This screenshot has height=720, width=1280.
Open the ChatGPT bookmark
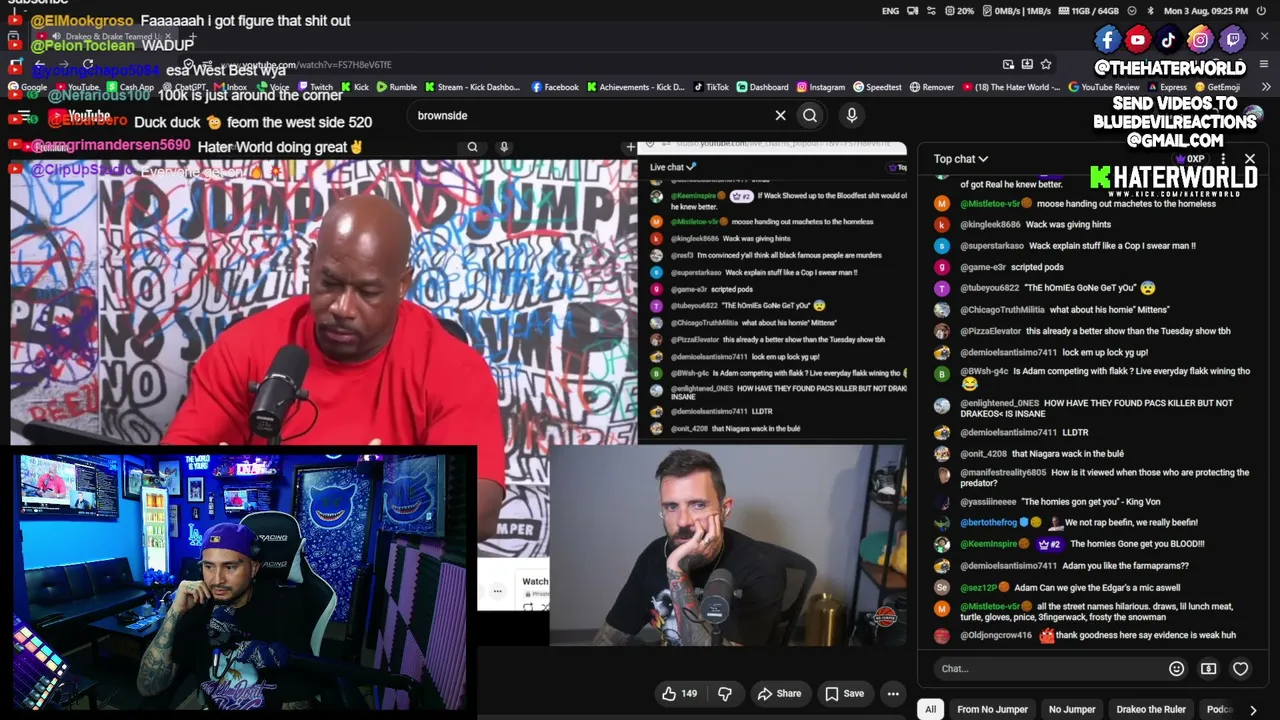[x=182, y=87]
